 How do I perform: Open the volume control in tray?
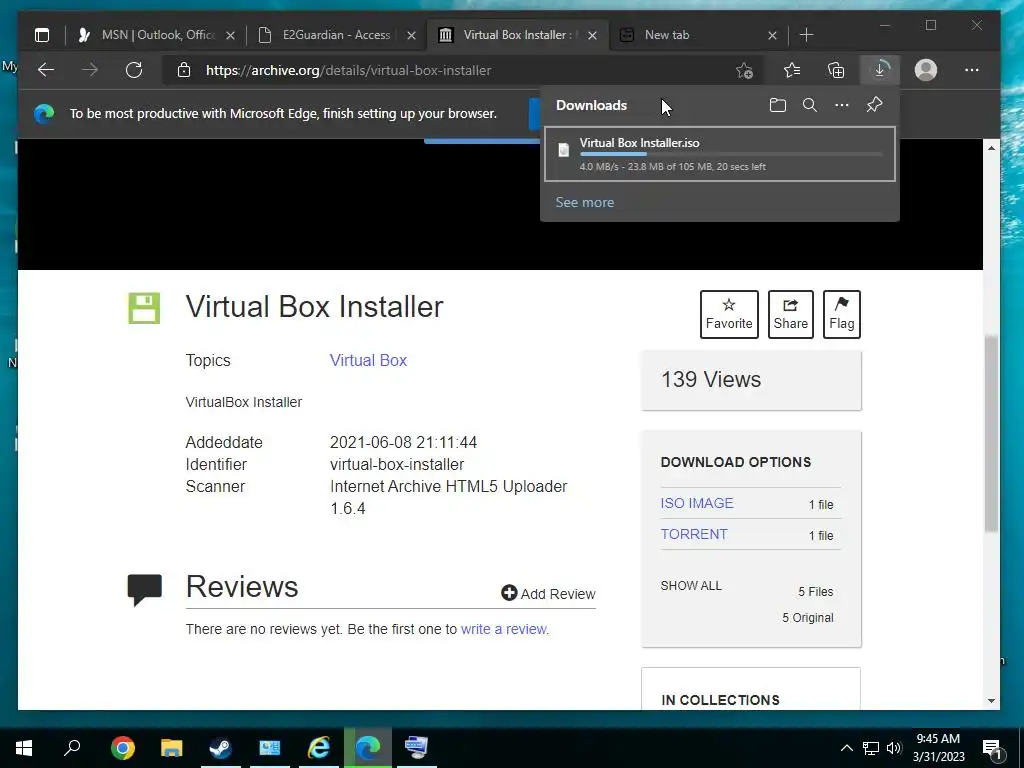(894, 748)
